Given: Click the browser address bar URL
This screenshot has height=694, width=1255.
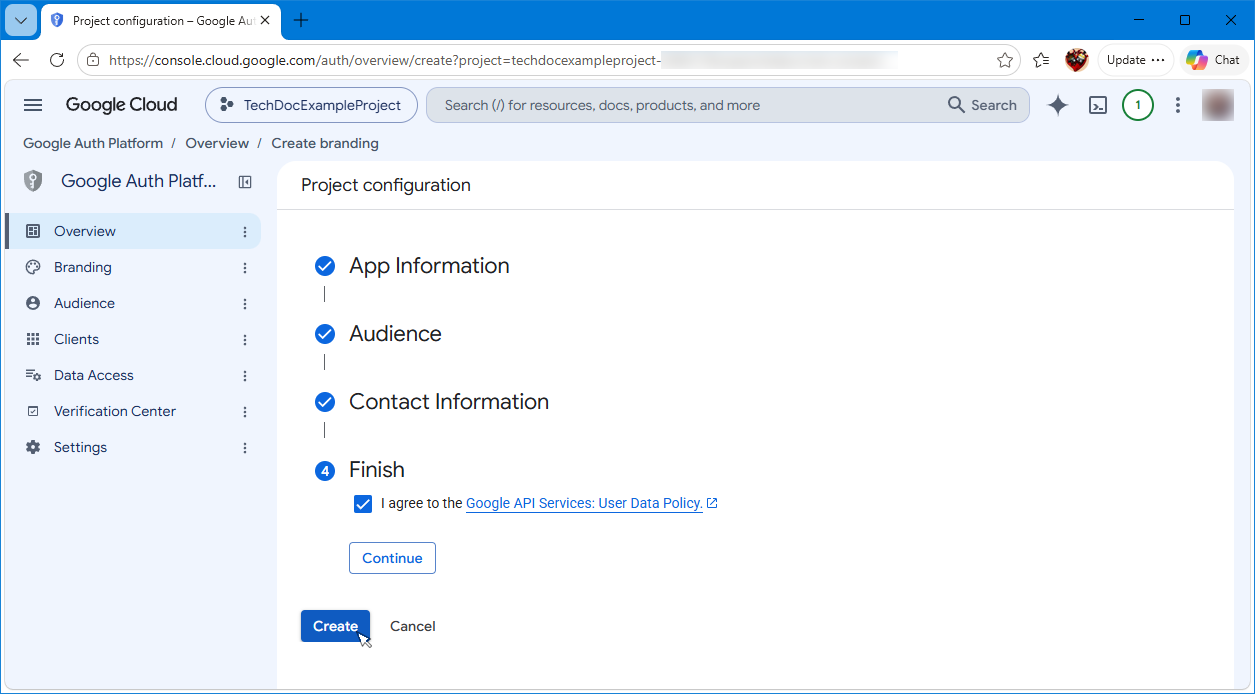Looking at the screenshot, I should pos(548,60).
